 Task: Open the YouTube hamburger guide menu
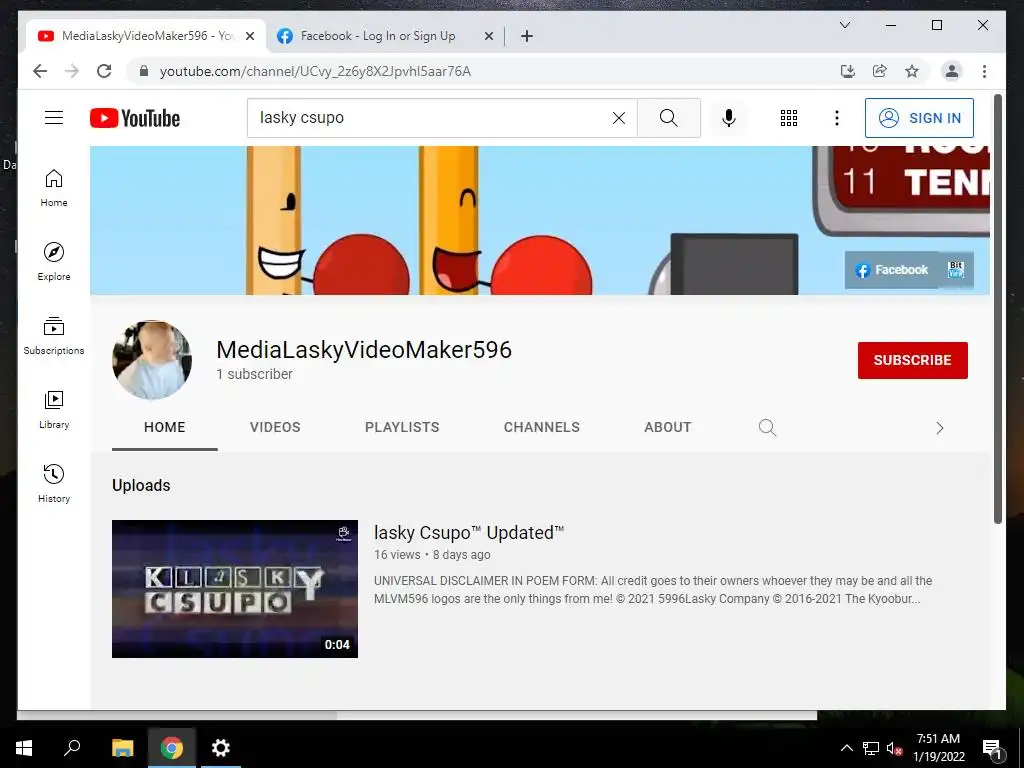[x=54, y=118]
